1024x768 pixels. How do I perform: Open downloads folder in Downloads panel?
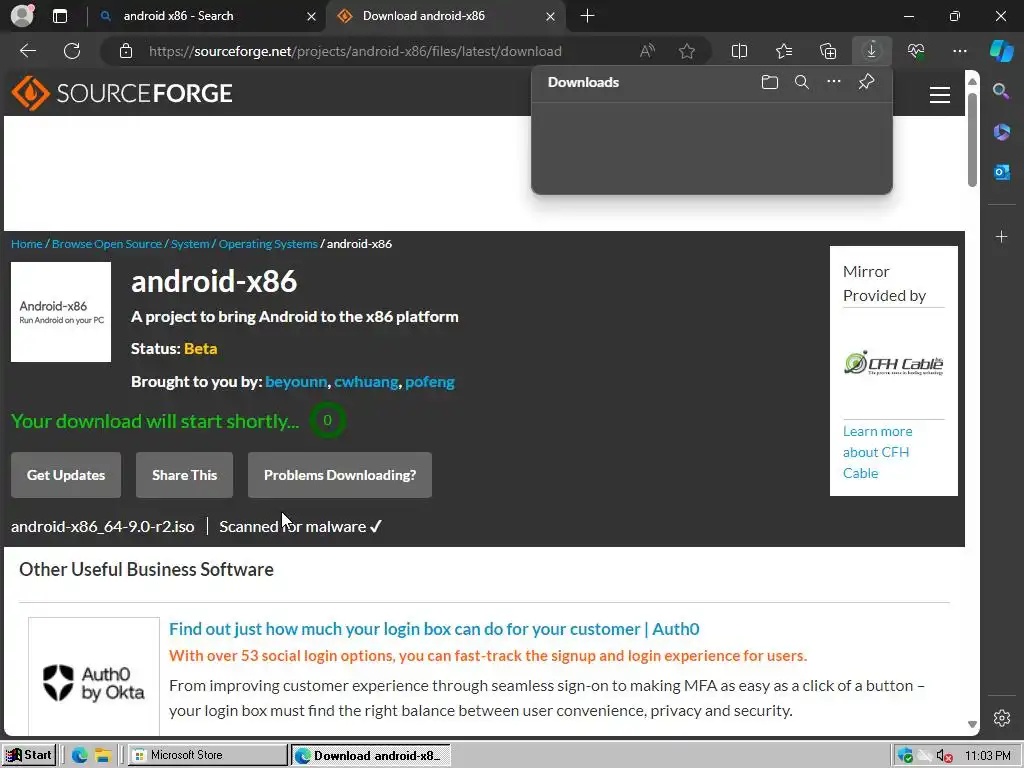pyautogui.click(x=770, y=82)
